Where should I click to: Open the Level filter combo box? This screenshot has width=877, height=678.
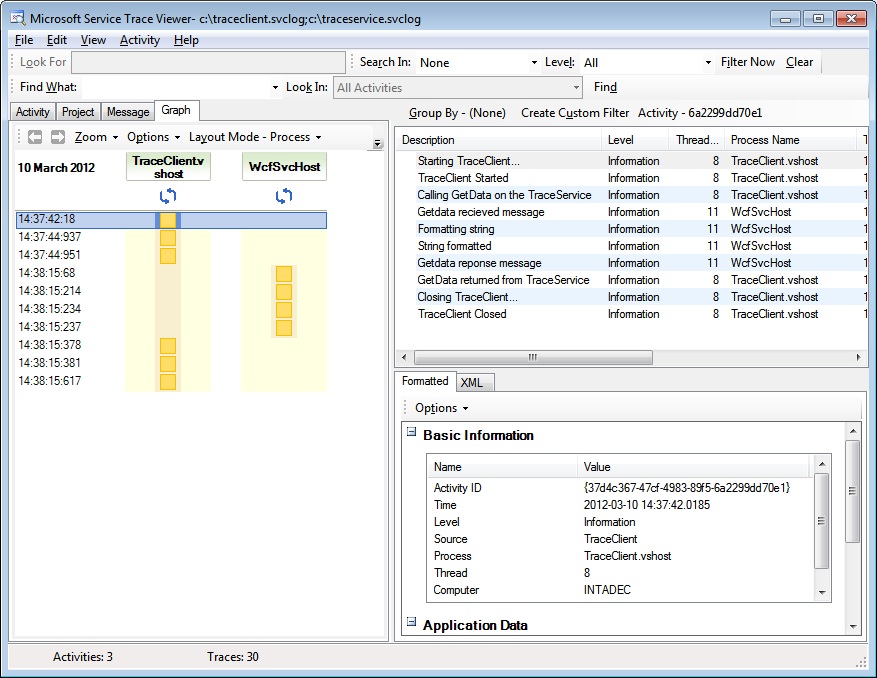tap(647, 63)
